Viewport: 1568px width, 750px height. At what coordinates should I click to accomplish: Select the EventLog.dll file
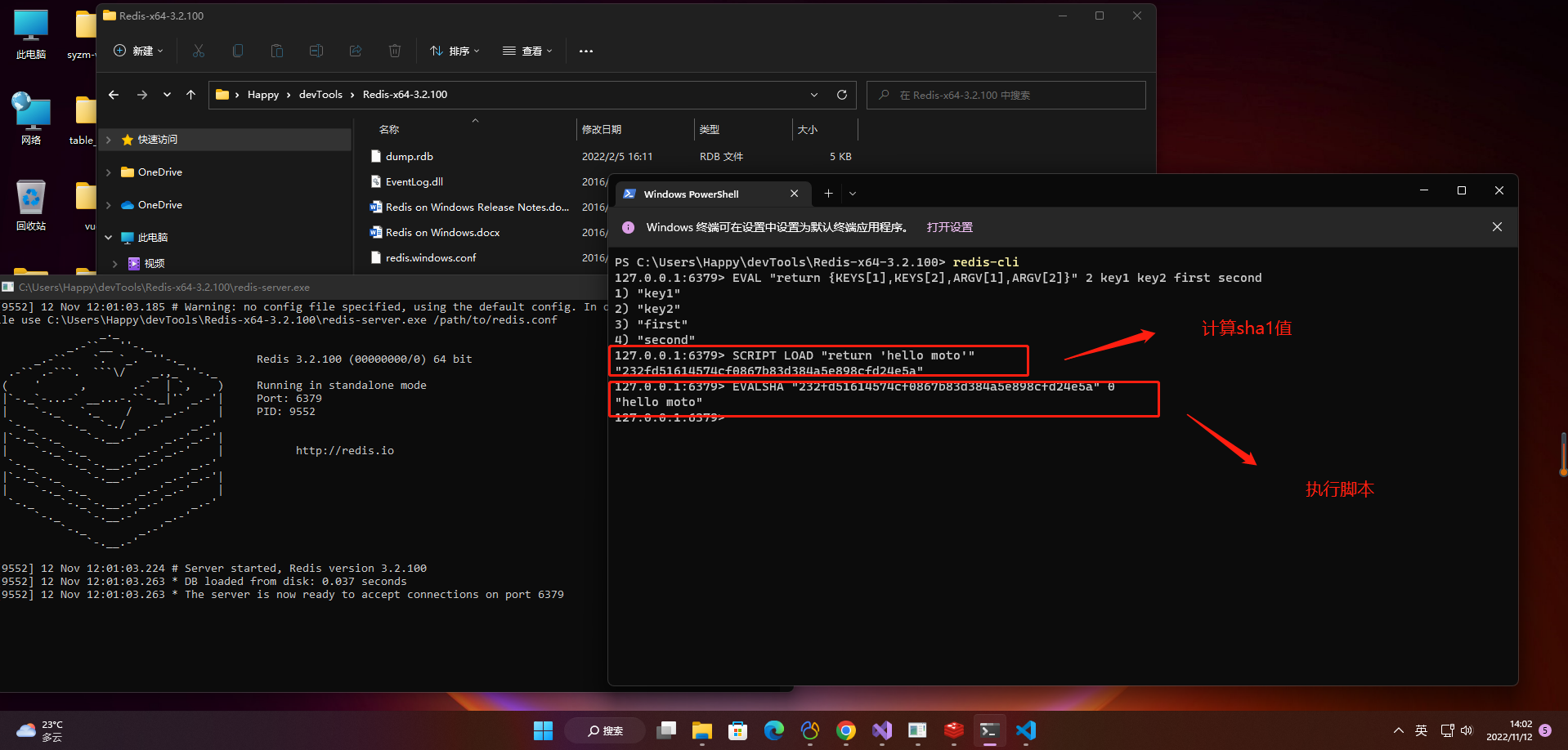click(x=414, y=181)
